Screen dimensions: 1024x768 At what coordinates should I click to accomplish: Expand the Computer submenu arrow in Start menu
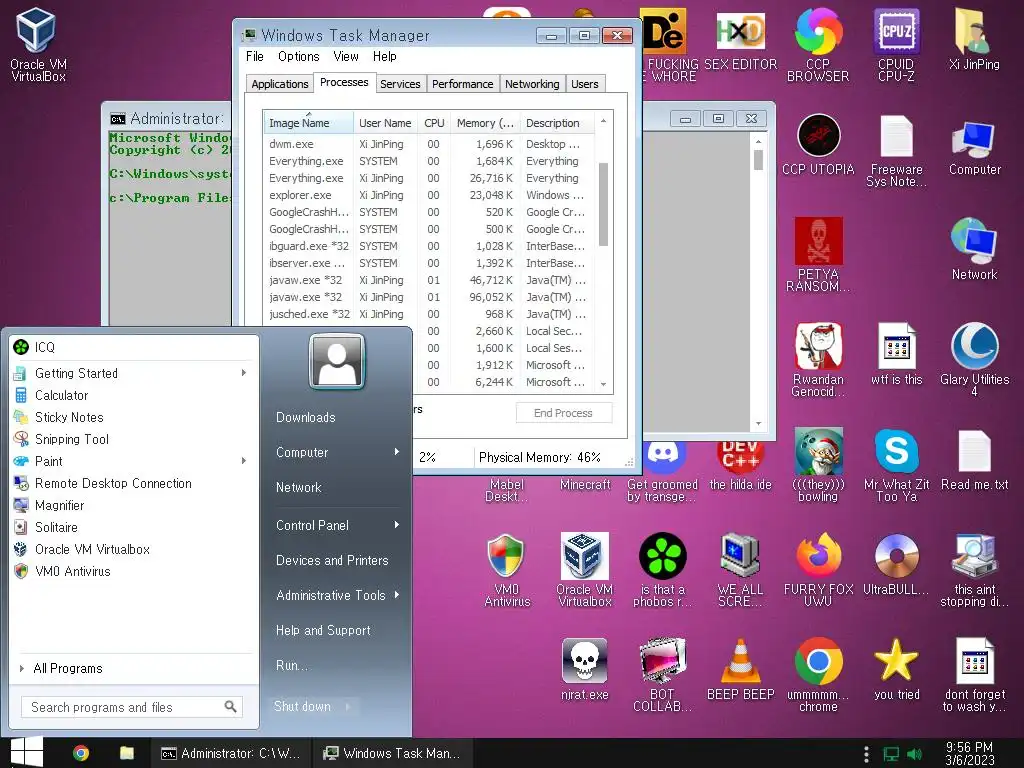pyautogui.click(x=396, y=451)
